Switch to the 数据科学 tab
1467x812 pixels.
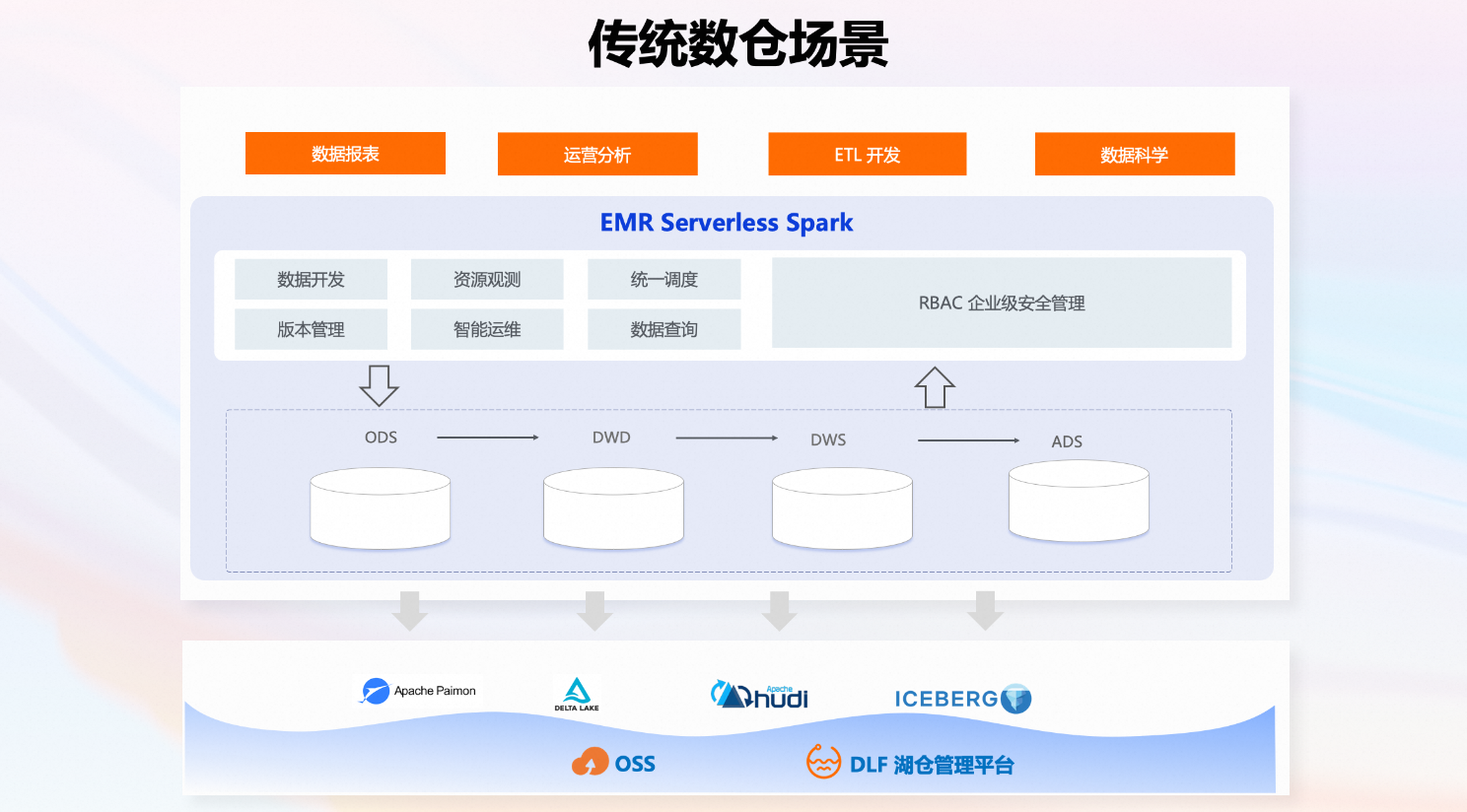click(1134, 154)
